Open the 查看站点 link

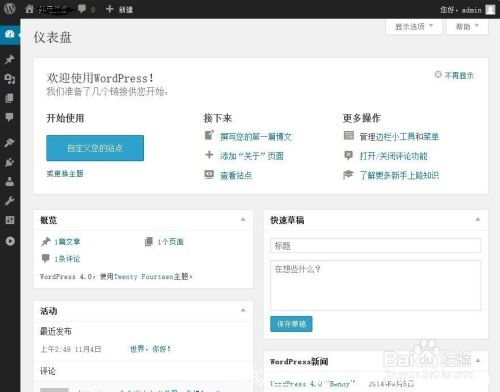(x=236, y=175)
